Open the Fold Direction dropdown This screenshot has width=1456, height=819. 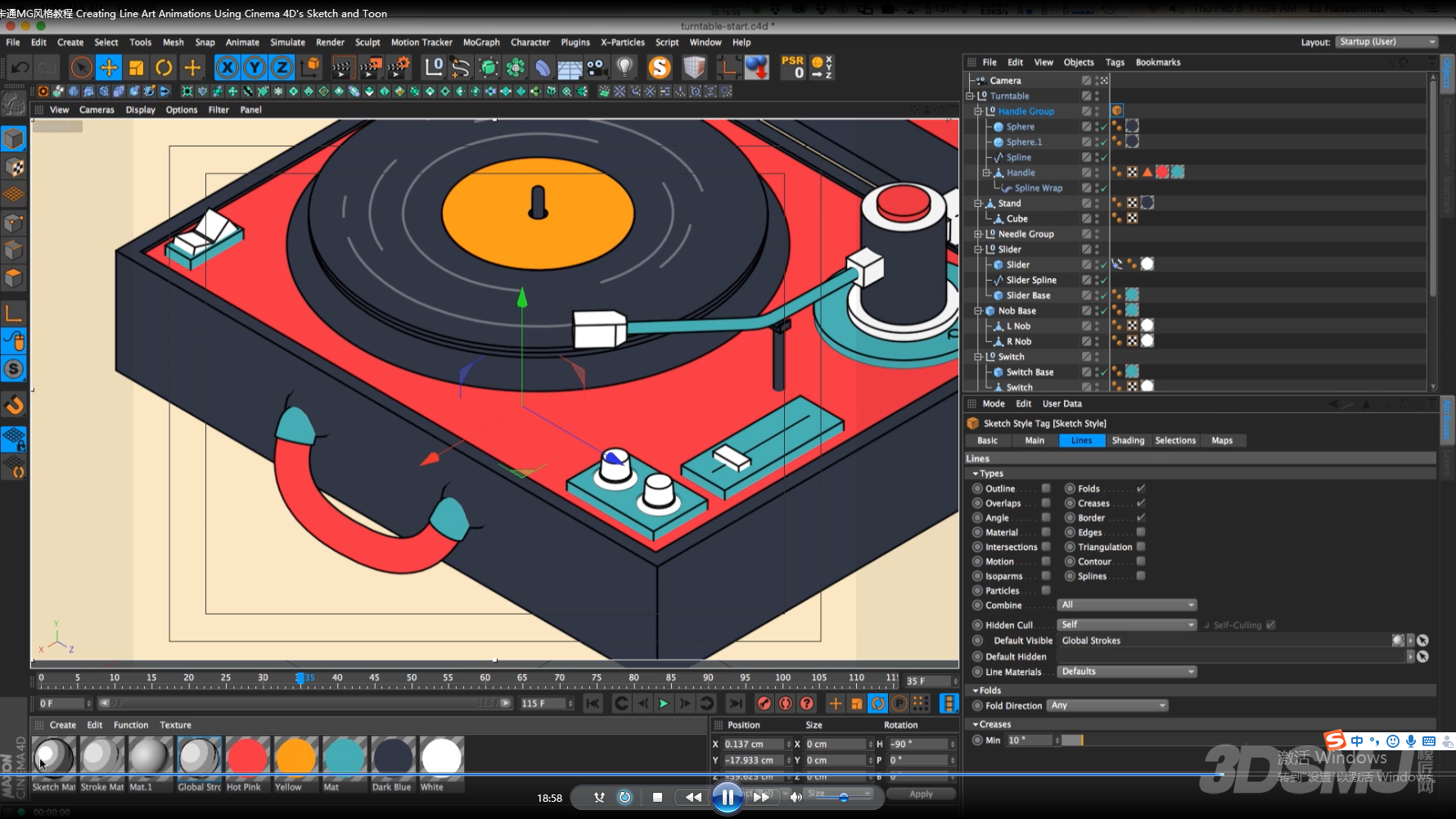coord(1107,705)
